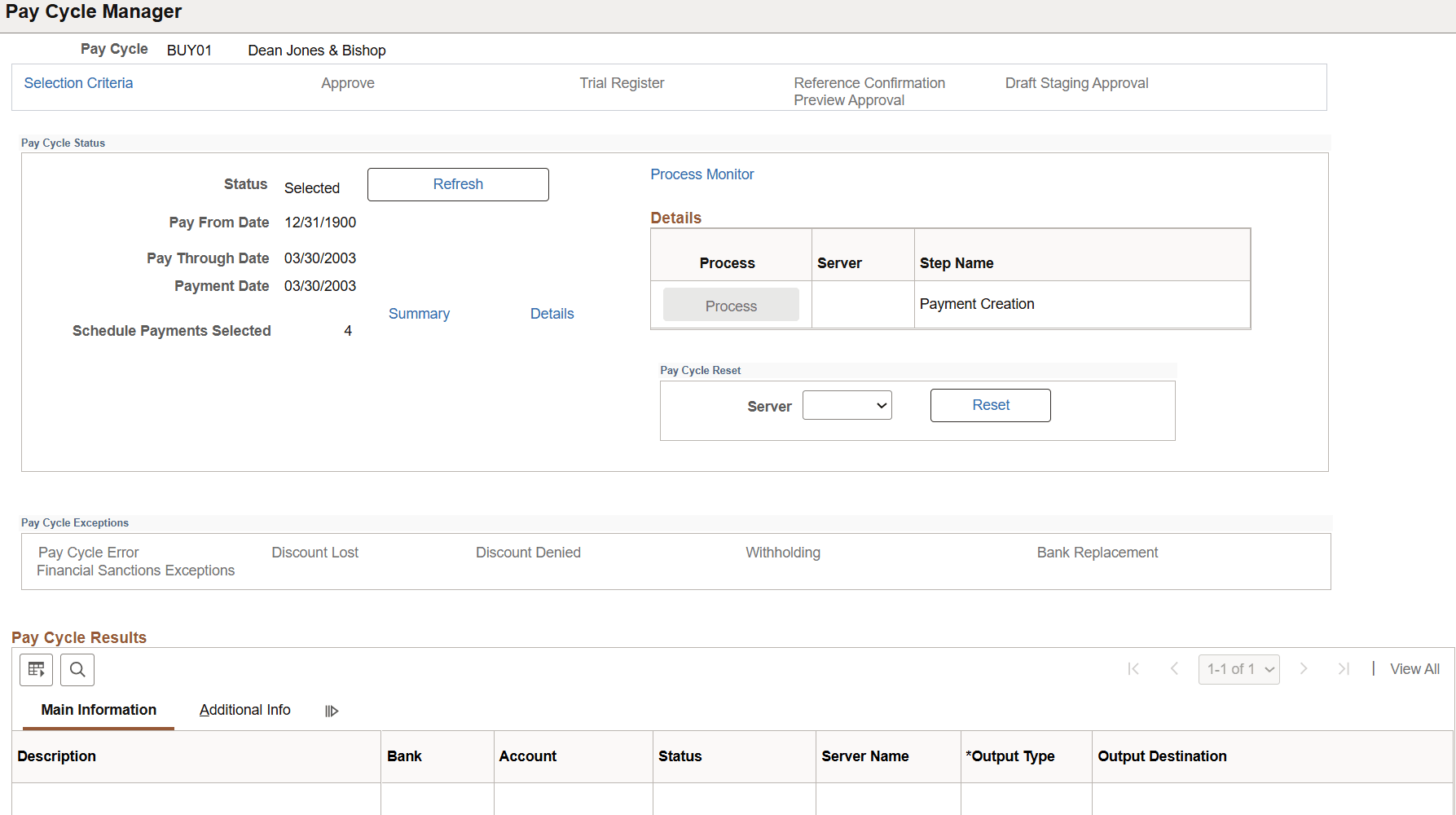Switch to the Additional Info tab
This screenshot has width=1456, height=815.
pyautogui.click(x=244, y=710)
